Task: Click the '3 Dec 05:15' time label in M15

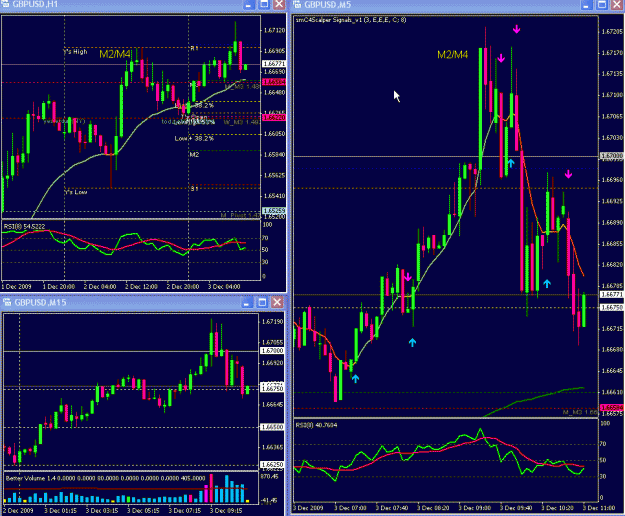Action: [143, 510]
